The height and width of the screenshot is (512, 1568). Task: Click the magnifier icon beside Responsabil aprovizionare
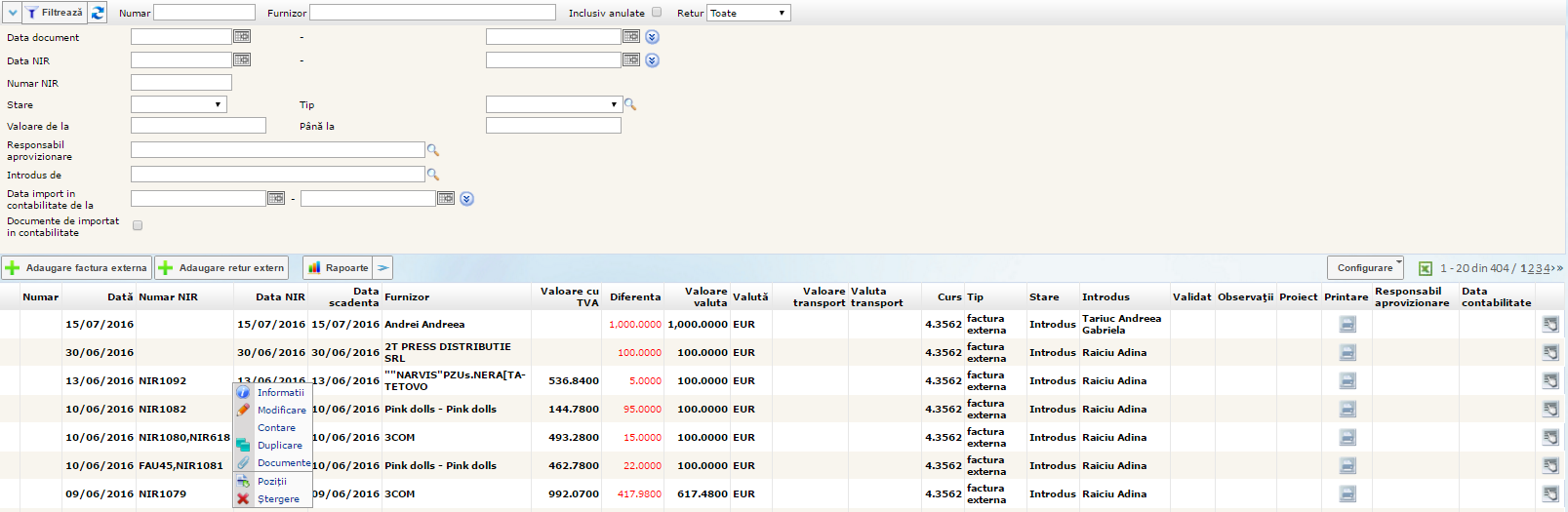click(433, 150)
